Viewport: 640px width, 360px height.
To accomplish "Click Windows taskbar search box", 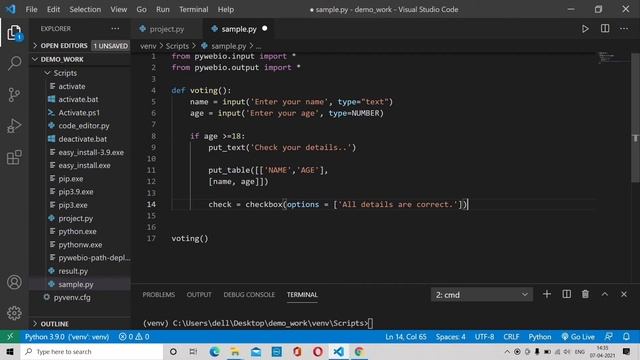I will [x=92, y=352].
